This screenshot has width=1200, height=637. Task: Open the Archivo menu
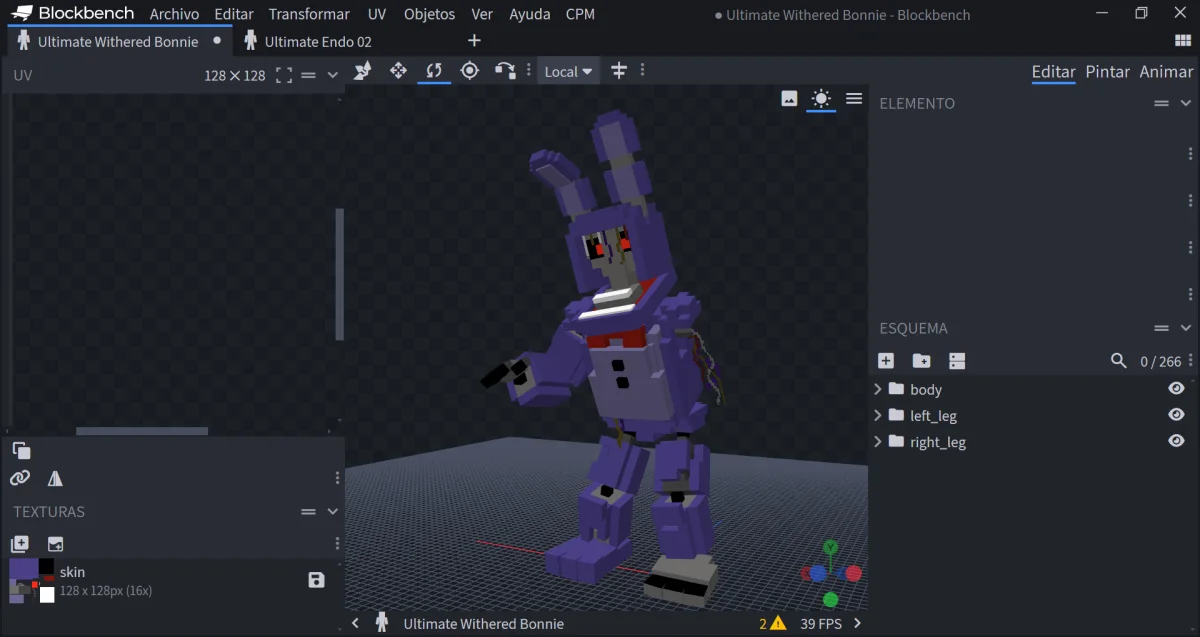[x=174, y=14]
